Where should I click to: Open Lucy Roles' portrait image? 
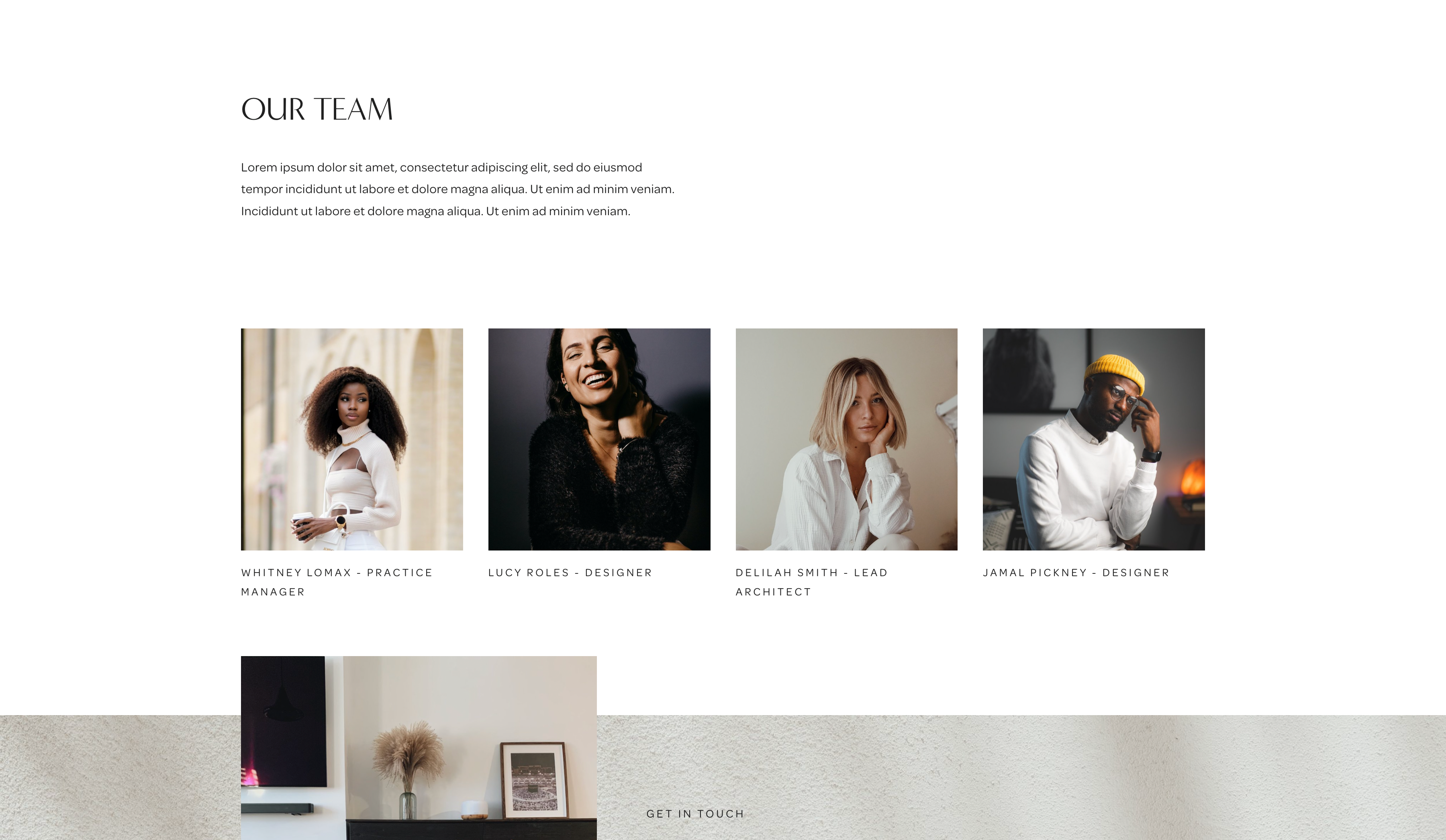tap(599, 440)
